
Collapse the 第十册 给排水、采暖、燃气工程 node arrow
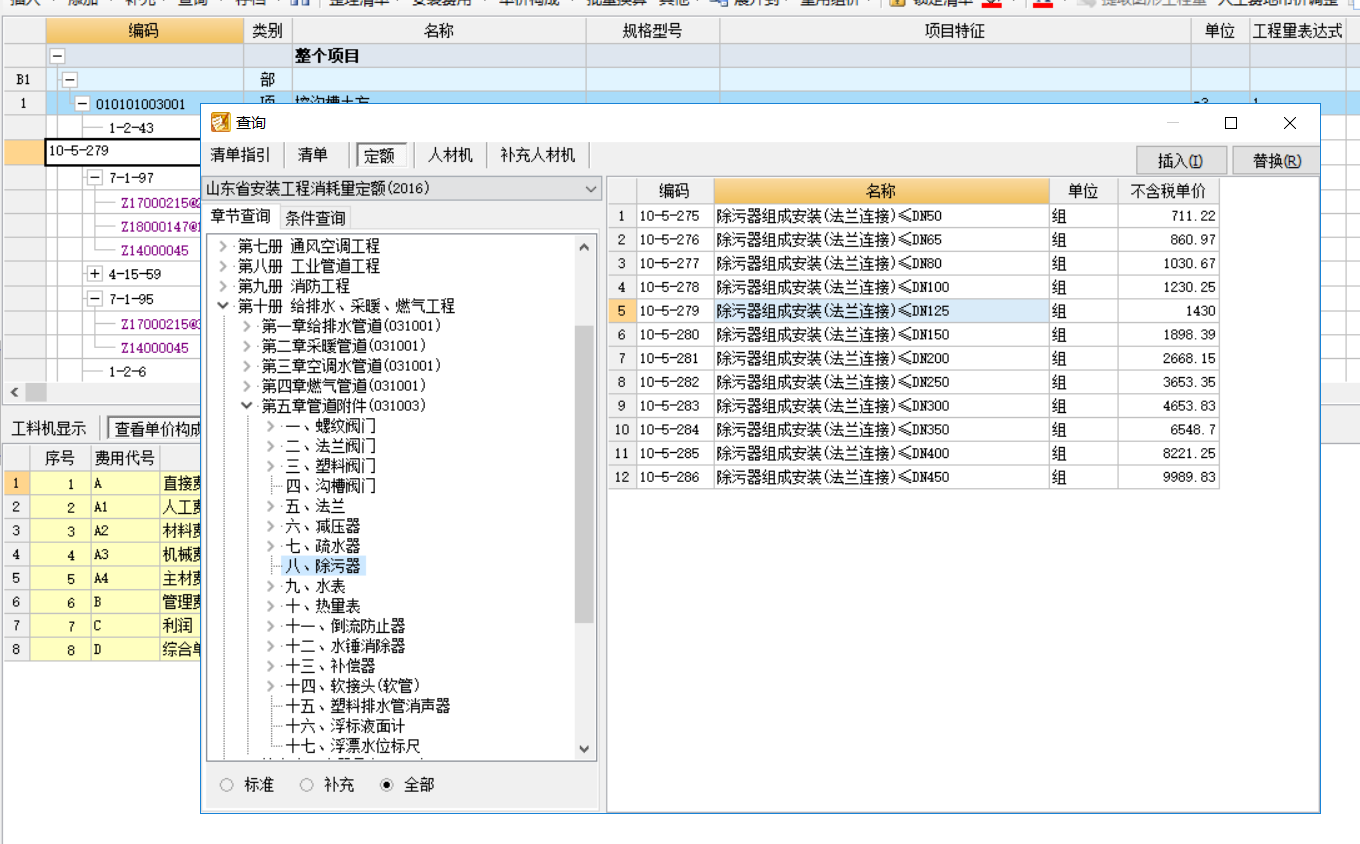point(222,306)
